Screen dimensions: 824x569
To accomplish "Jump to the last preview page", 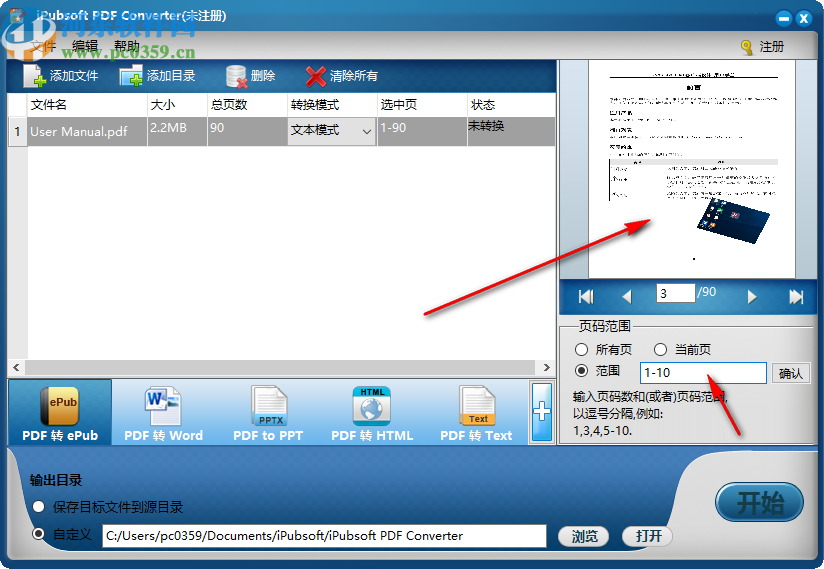I will click(796, 297).
